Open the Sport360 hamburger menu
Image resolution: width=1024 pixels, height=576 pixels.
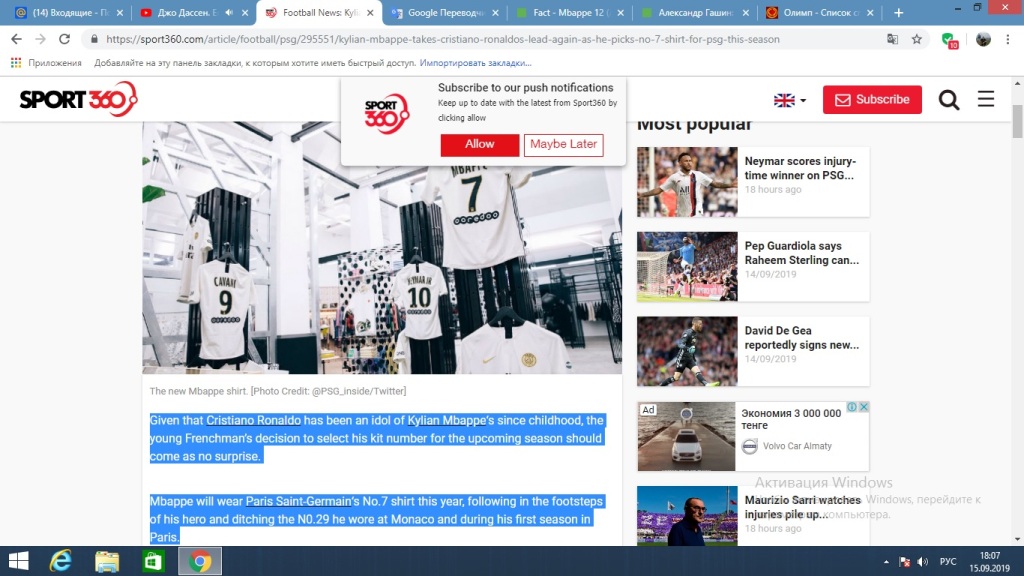point(985,99)
